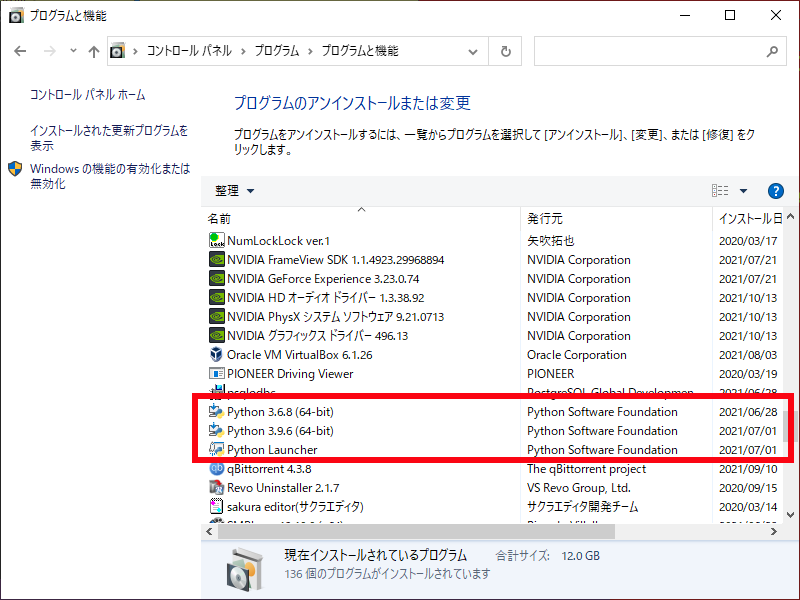
Task: Expand chevron after プログラム breadcrumb
Action: coord(310,51)
